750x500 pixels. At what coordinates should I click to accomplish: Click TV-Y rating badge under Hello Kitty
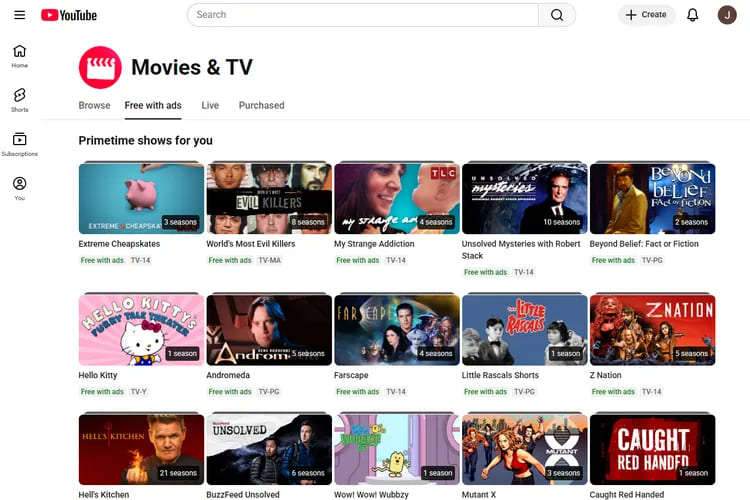[x=139, y=391]
